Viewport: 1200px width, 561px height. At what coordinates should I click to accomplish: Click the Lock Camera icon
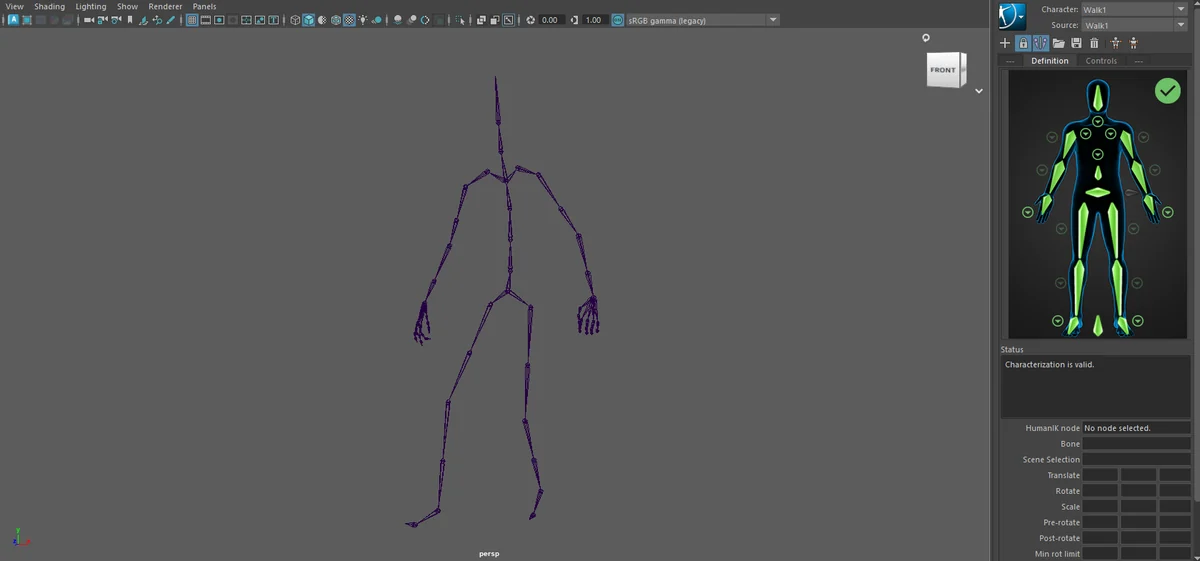click(103, 20)
